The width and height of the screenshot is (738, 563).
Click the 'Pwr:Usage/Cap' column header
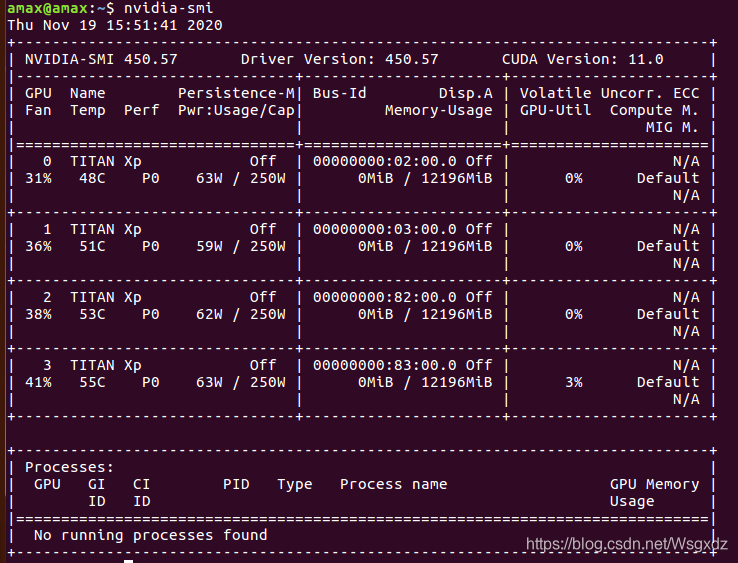click(x=236, y=110)
